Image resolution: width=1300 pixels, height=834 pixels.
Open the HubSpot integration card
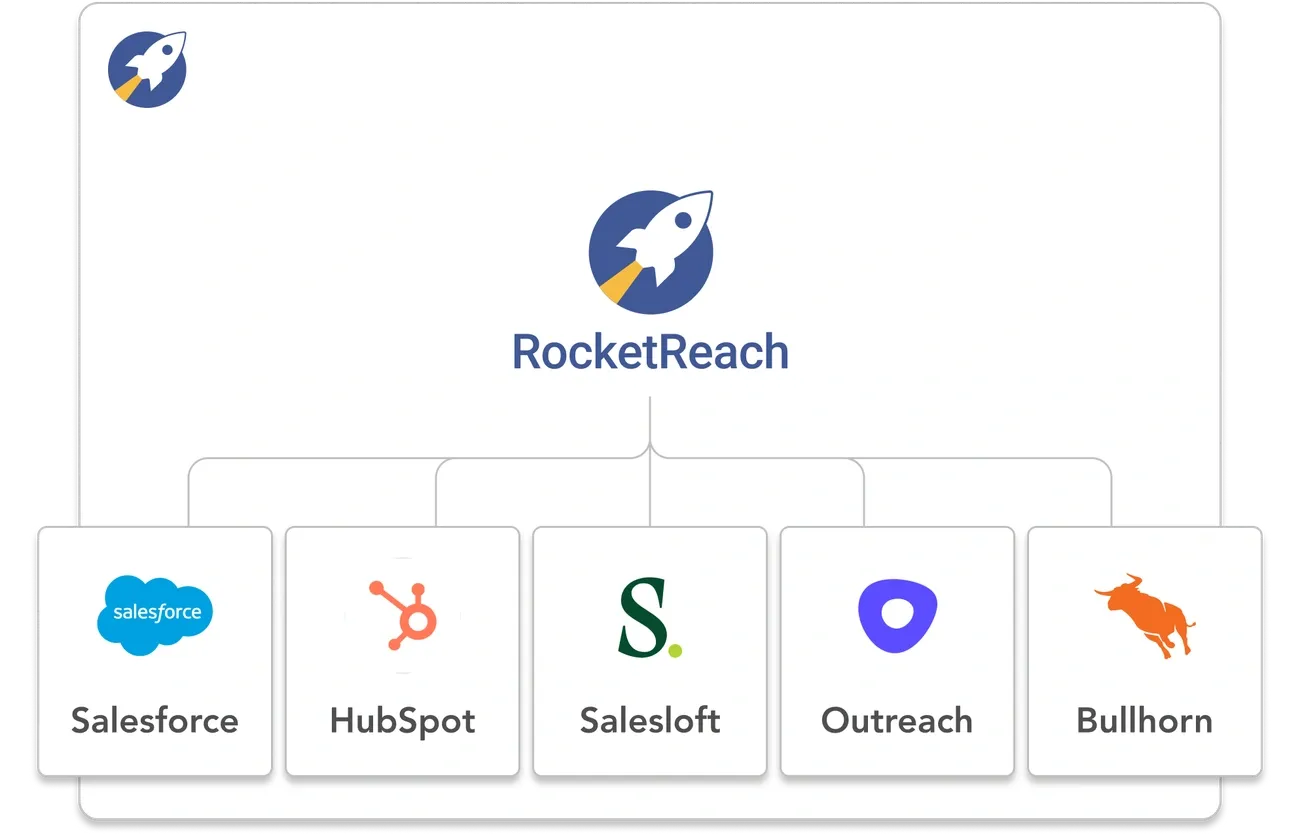402,651
